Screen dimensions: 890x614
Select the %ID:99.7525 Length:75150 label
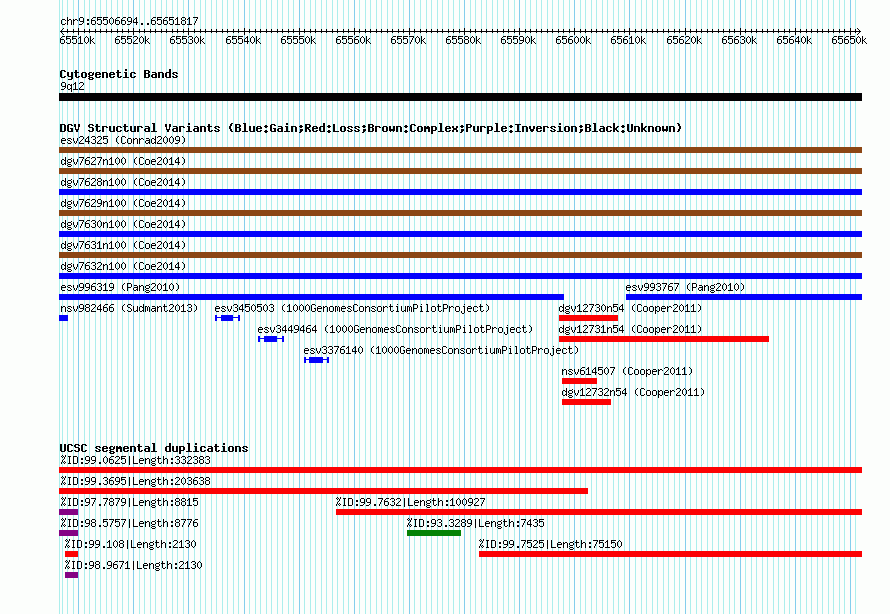click(551, 544)
